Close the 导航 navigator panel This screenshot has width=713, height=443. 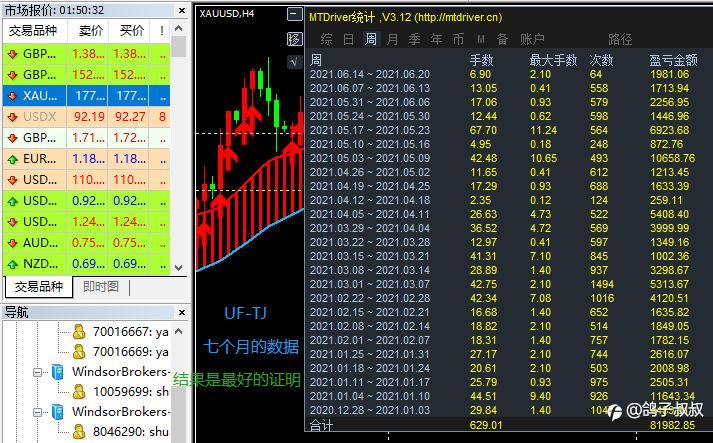click(x=182, y=312)
